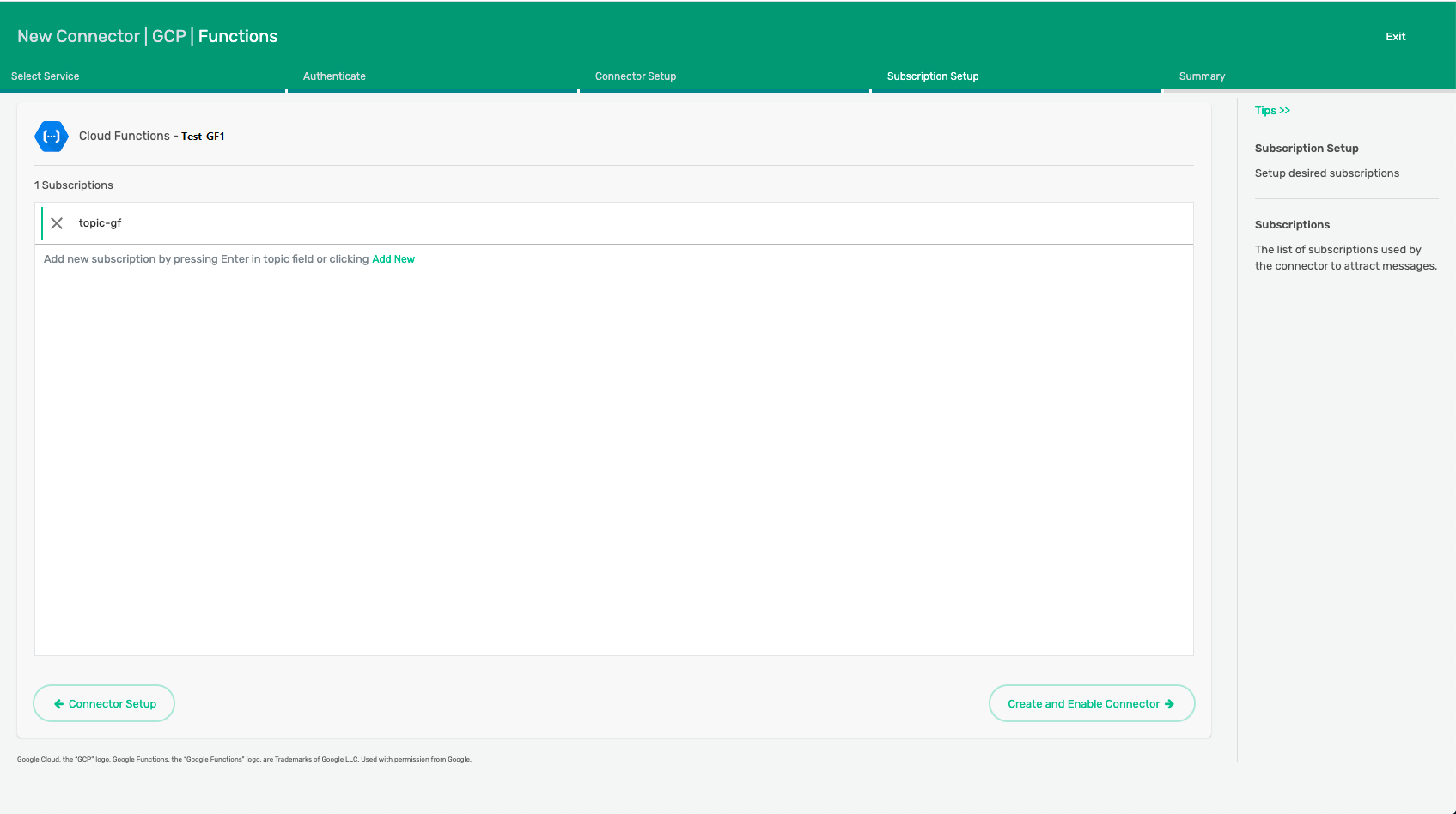Click the Subscriptions heading in the tips panel
Image resolution: width=1456 pixels, height=814 pixels.
click(x=1292, y=225)
